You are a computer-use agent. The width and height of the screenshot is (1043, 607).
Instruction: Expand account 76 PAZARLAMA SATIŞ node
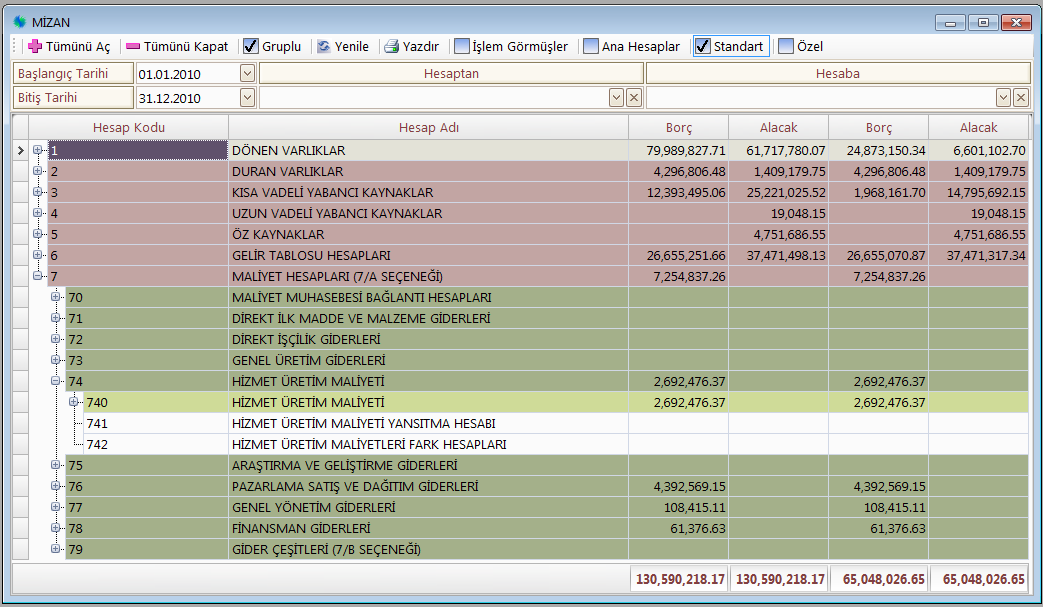(x=56, y=486)
